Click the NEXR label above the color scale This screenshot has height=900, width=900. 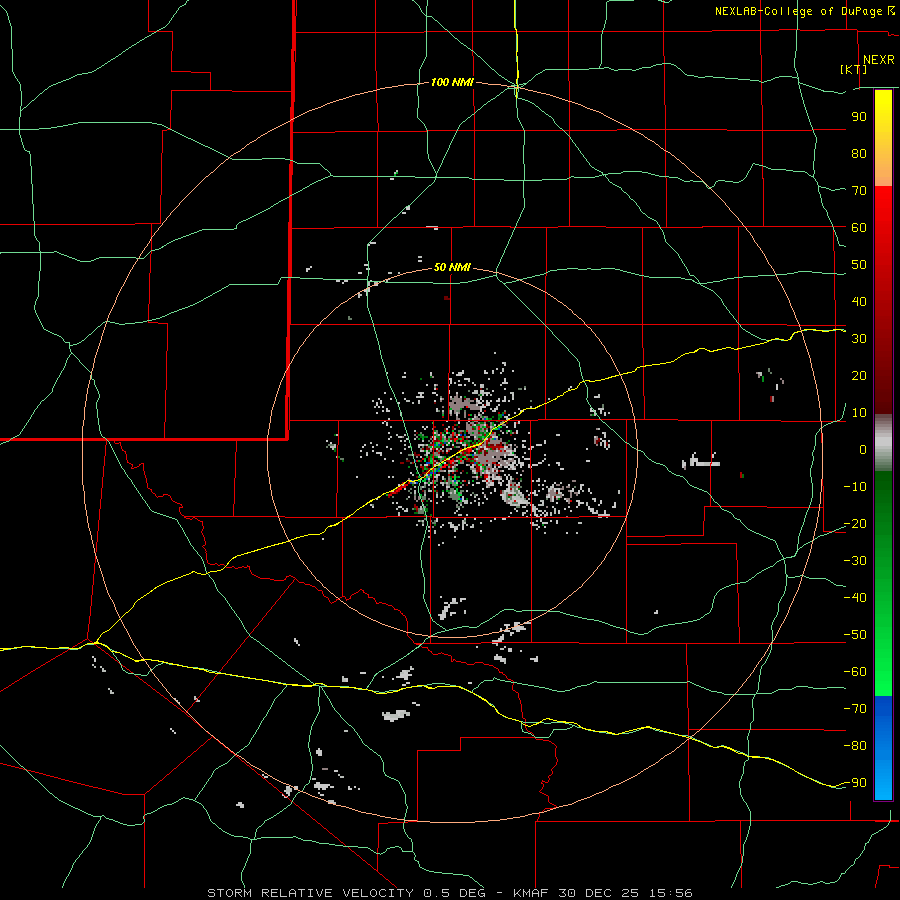coord(878,60)
